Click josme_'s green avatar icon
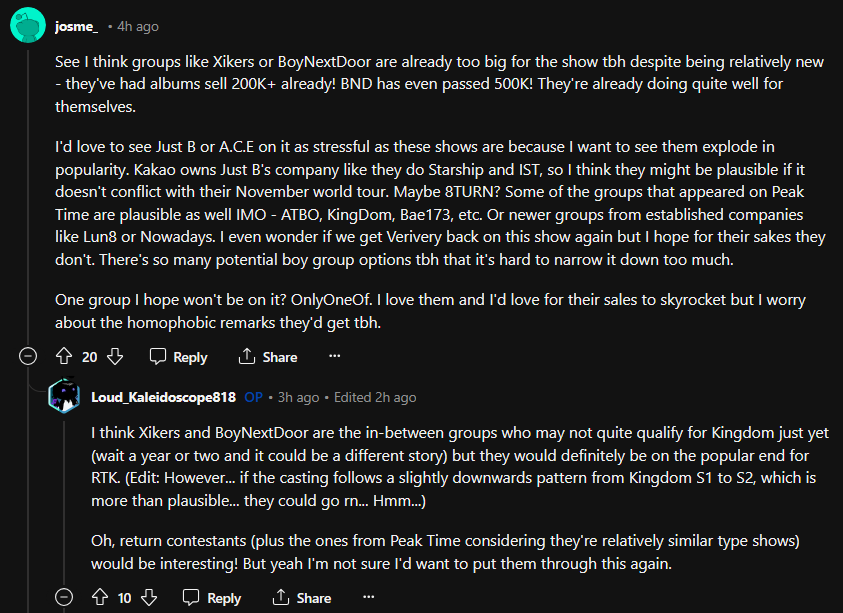 pos(26,26)
